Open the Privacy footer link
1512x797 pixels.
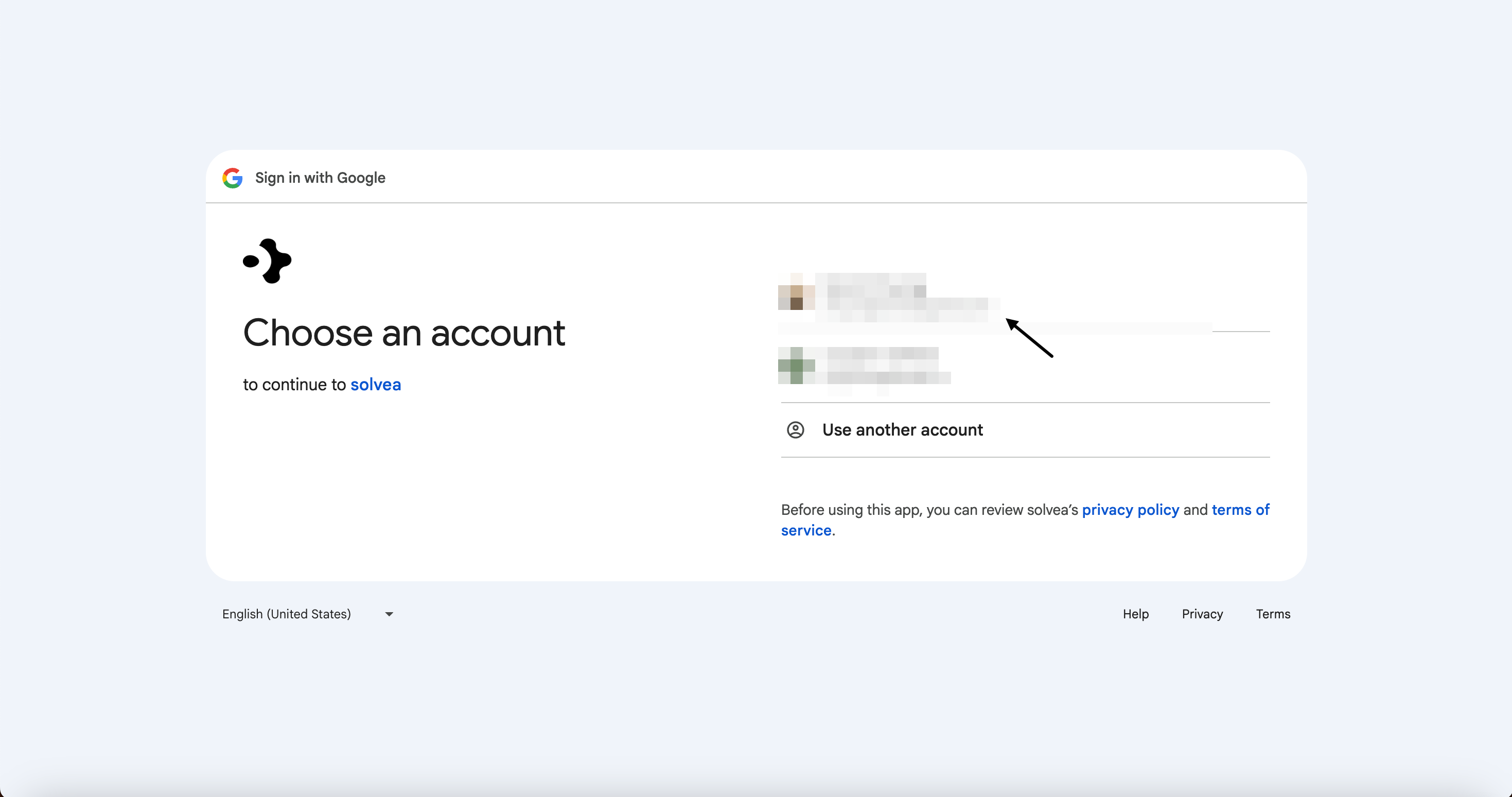point(1202,614)
